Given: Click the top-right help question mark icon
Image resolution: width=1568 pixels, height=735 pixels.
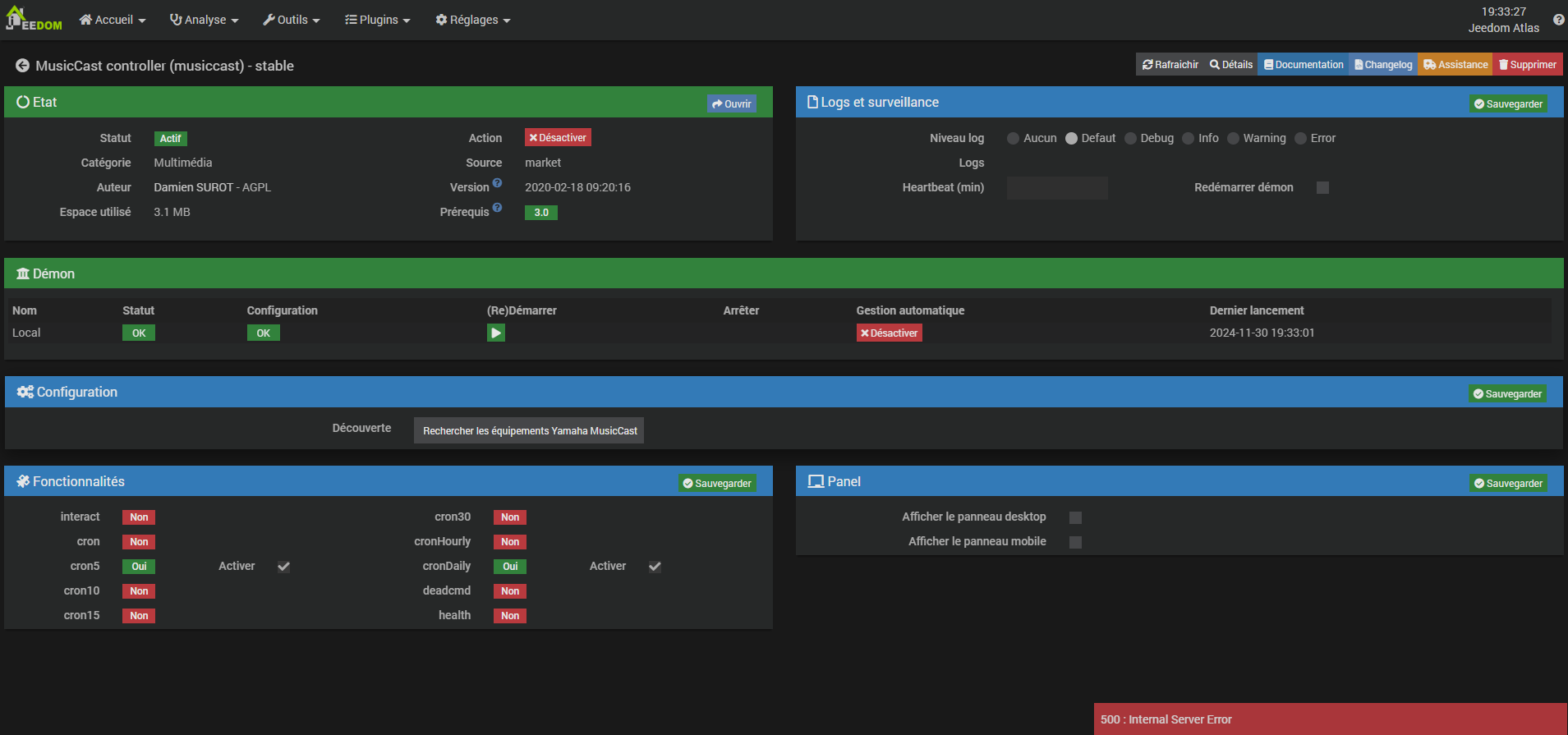Looking at the screenshot, I should [x=1558, y=20].
